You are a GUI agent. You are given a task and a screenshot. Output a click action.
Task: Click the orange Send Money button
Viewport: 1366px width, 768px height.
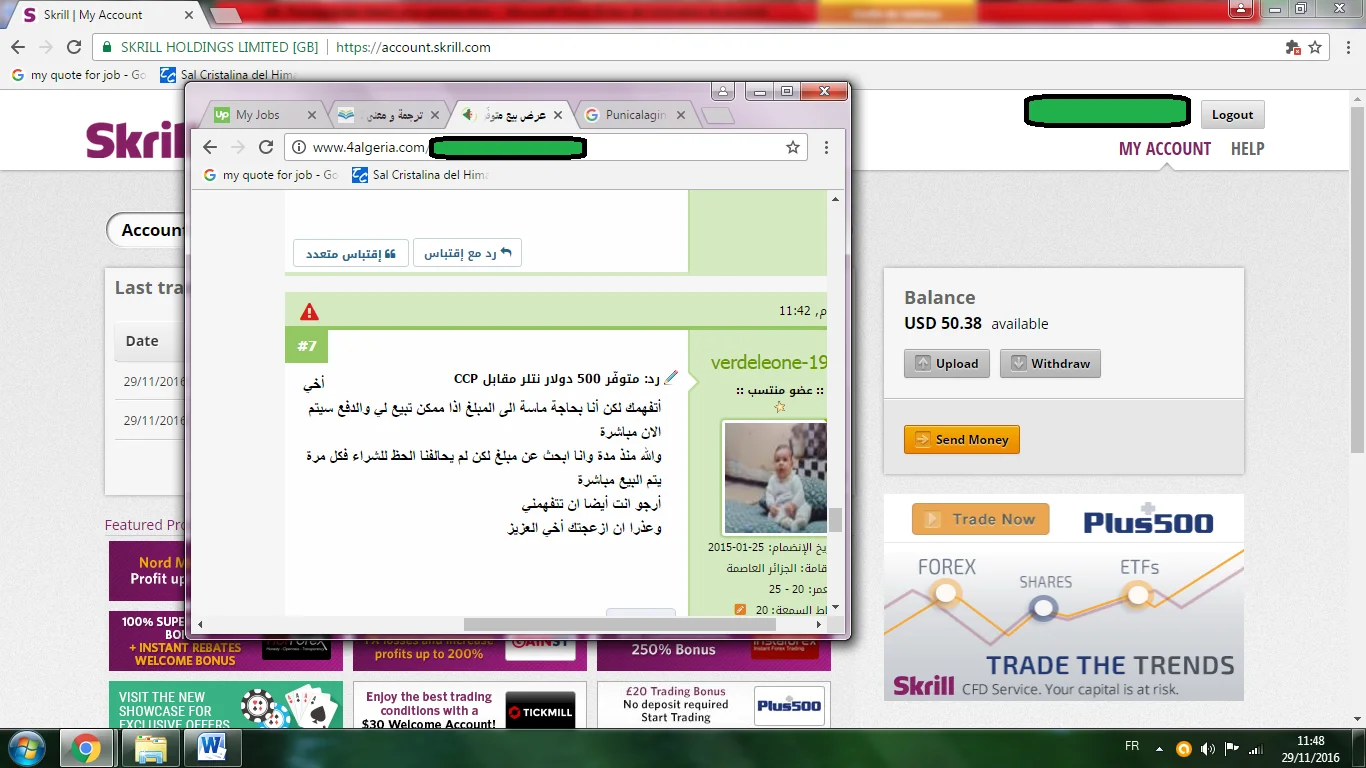point(961,440)
